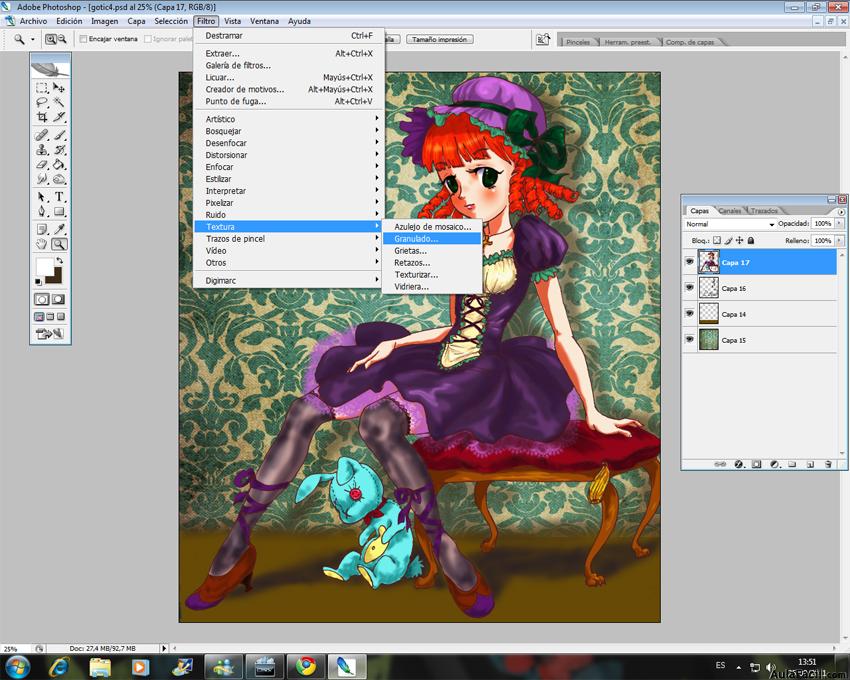Select the Path Selection arrow tool

pyautogui.click(x=42, y=196)
